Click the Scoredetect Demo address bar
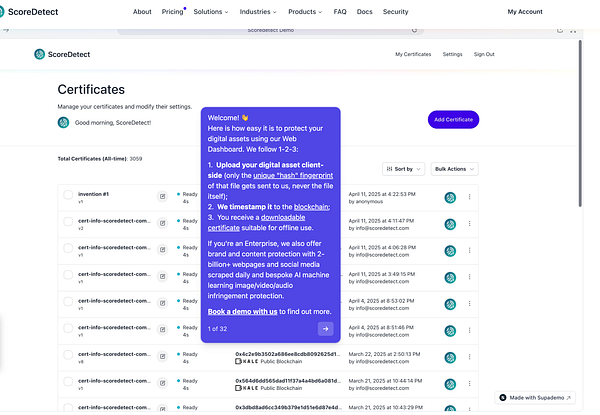 [271, 30]
